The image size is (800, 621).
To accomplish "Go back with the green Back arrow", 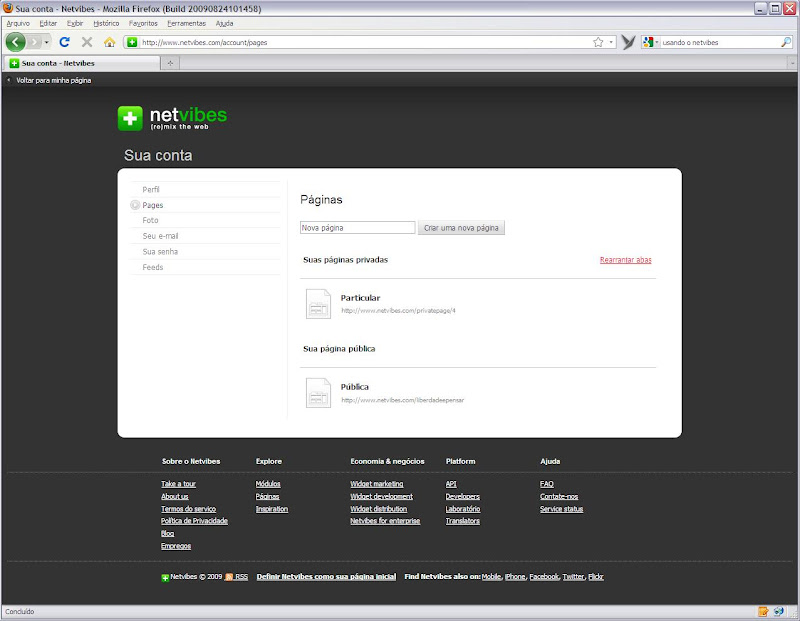I will click(15, 42).
